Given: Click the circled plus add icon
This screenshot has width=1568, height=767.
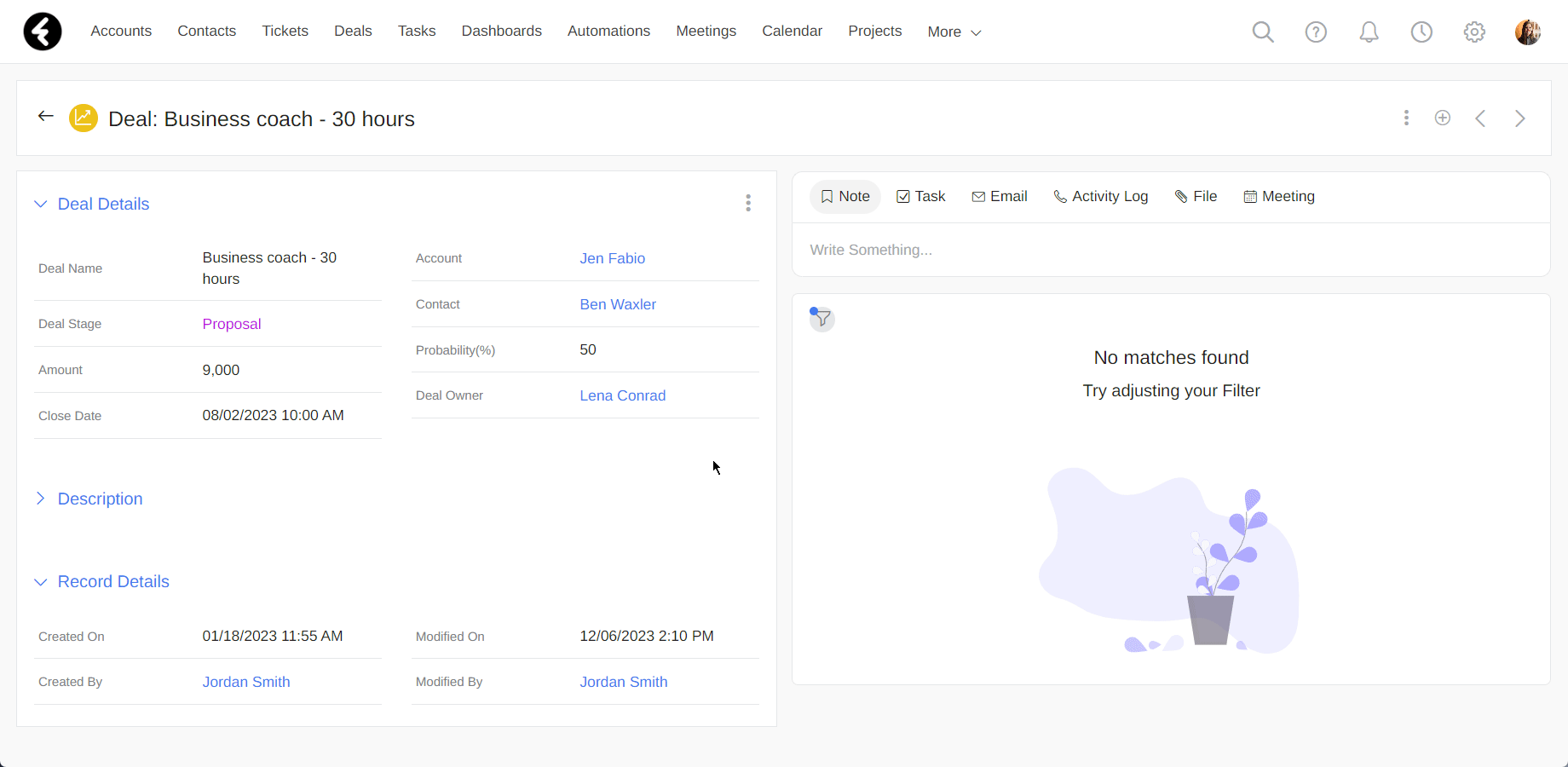Looking at the screenshot, I should tap(1443, 118).
